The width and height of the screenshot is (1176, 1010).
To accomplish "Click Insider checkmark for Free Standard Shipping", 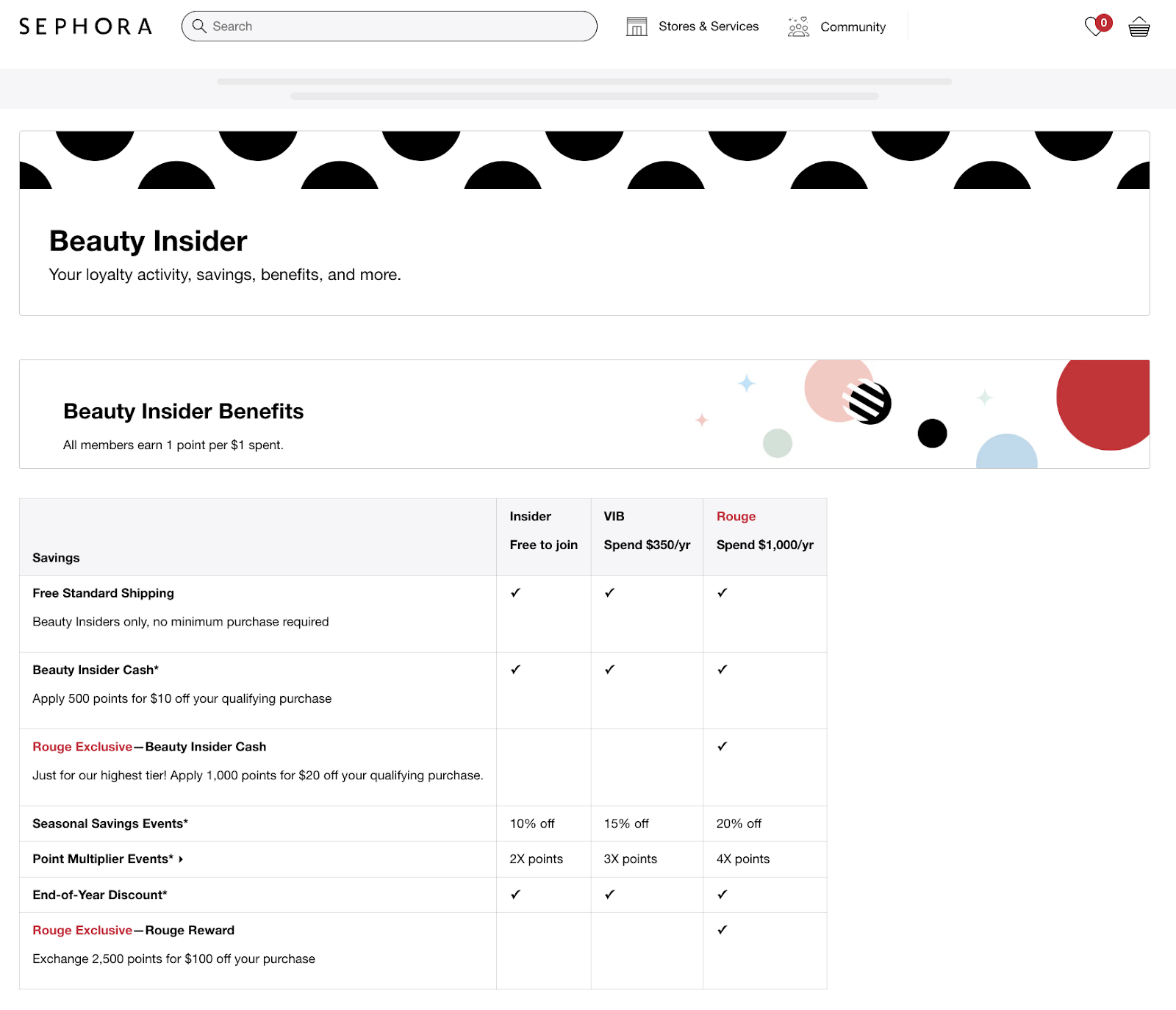I will (x=515, y=592).
